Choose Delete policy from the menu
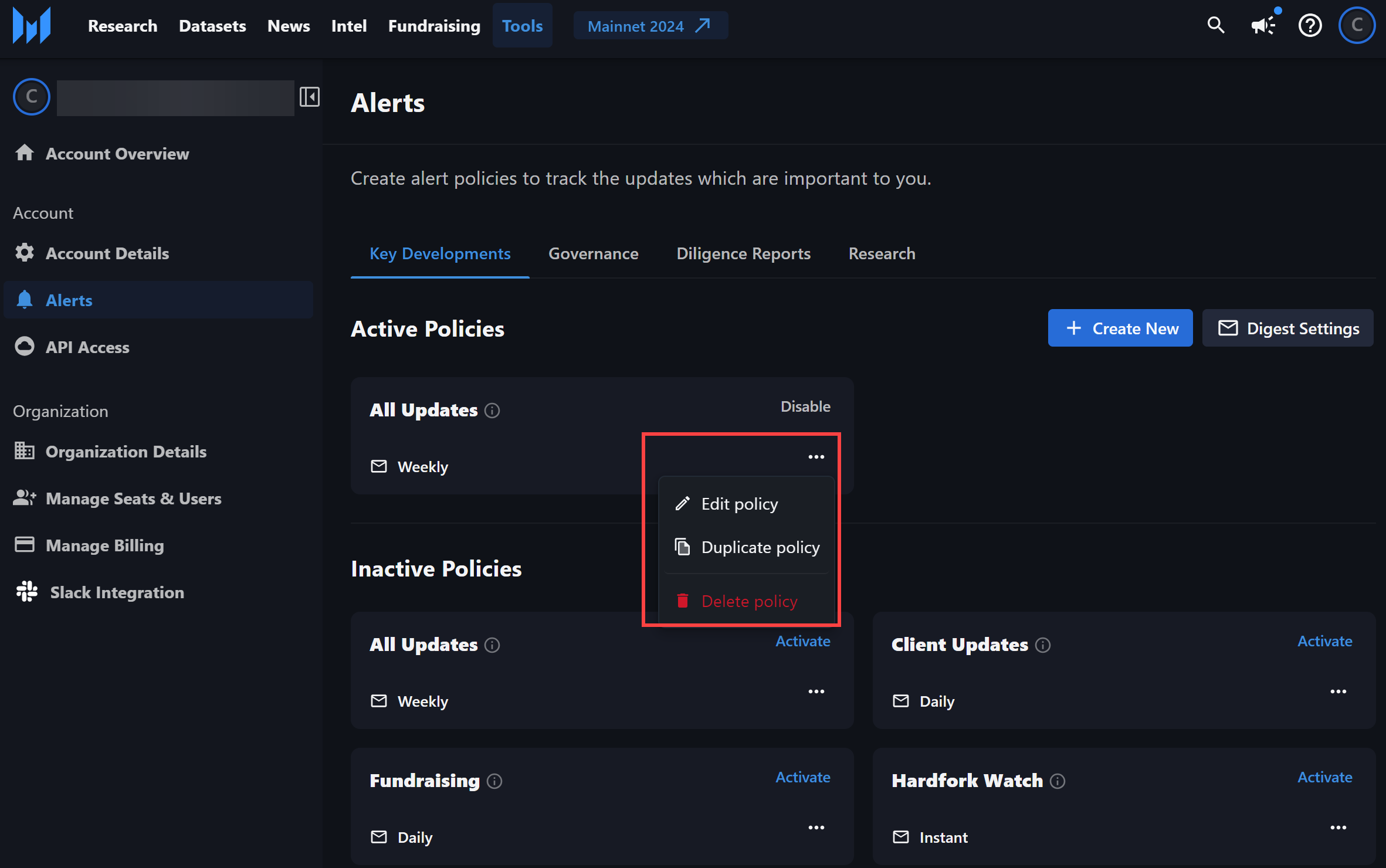Viewport: 1386px width, 868px height. click(746, 601)
